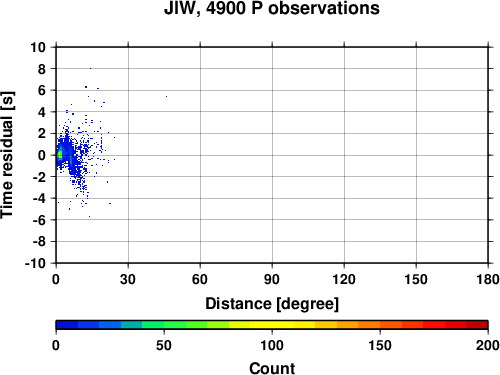
Task: Click the x-axis tick label '30'
Action: click(128, 279)
